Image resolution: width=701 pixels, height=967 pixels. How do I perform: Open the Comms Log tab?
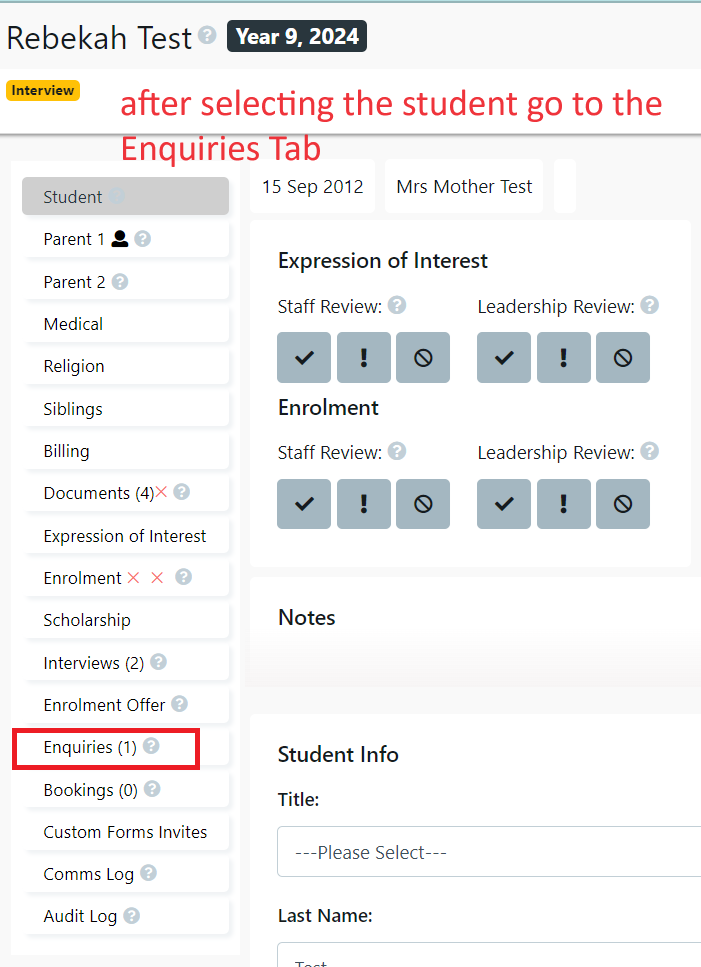click(89, 873)
